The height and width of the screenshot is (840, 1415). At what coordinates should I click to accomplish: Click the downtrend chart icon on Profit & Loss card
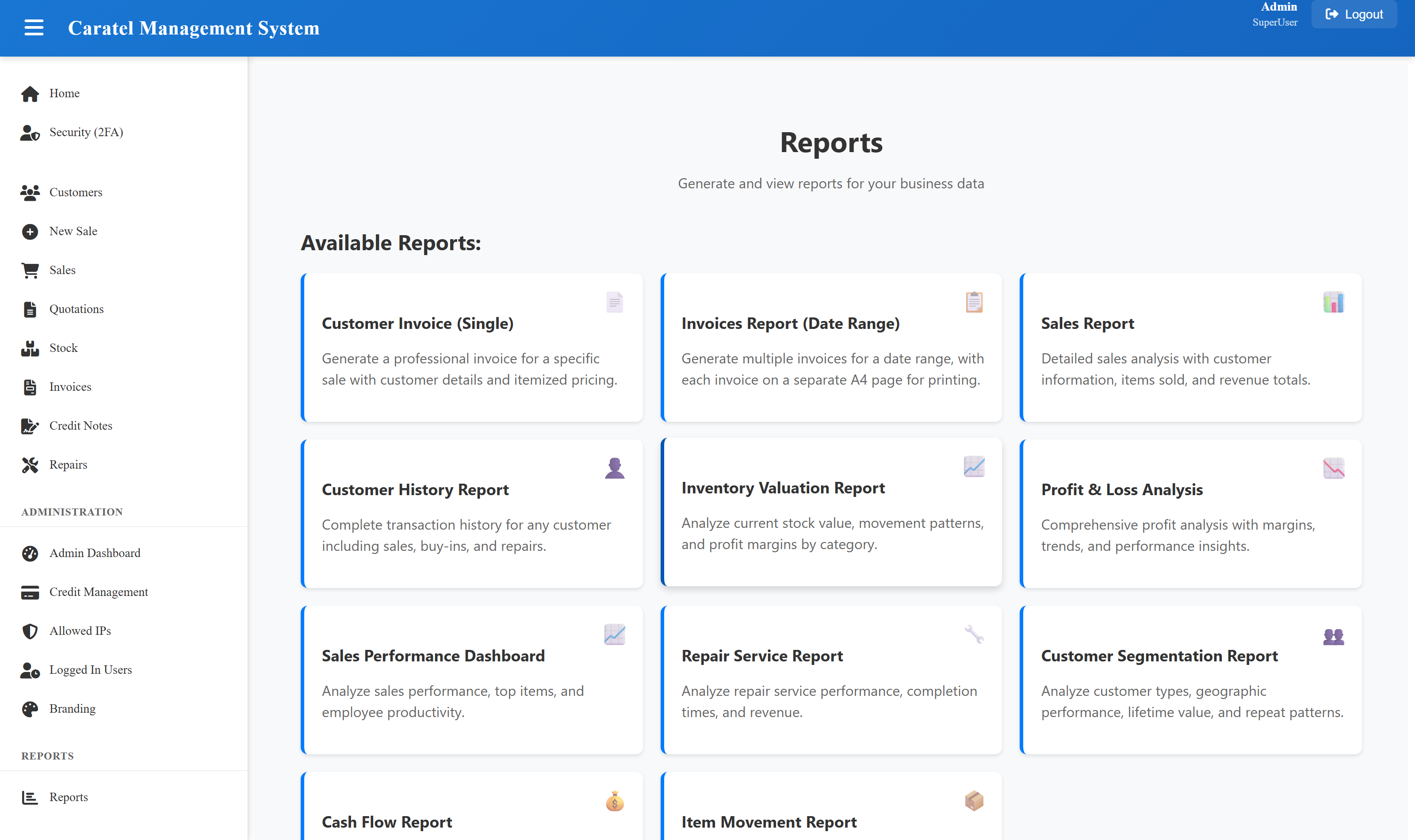tap(1334, 468)
